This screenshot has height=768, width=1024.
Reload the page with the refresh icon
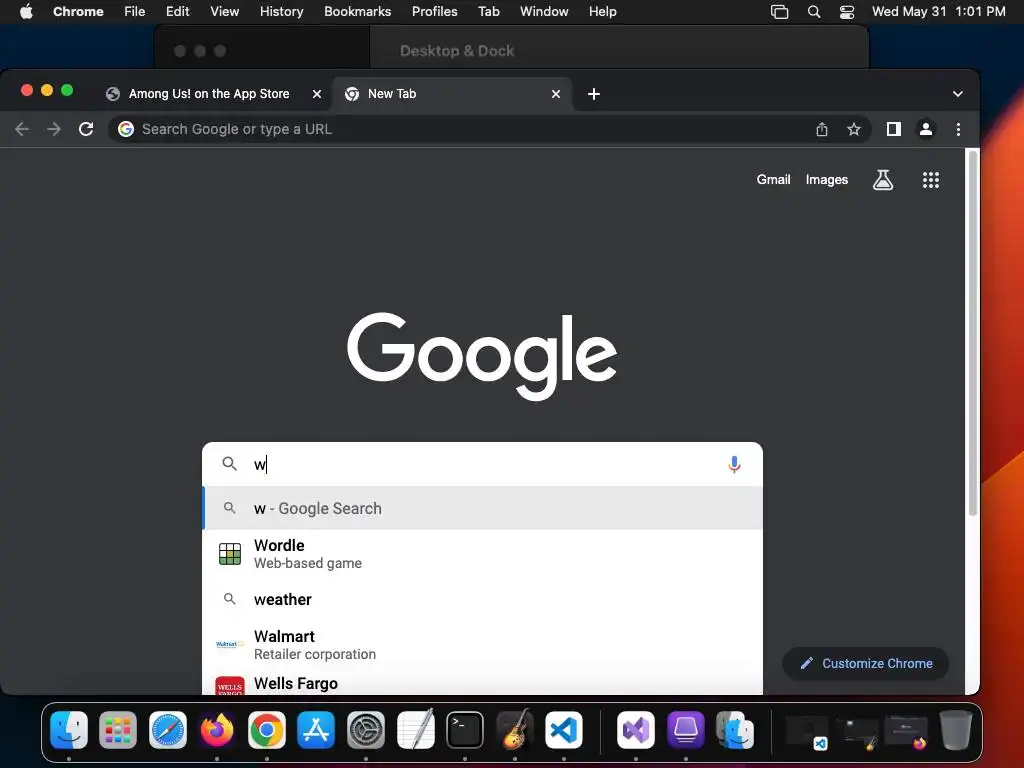[x=86, y=129]
